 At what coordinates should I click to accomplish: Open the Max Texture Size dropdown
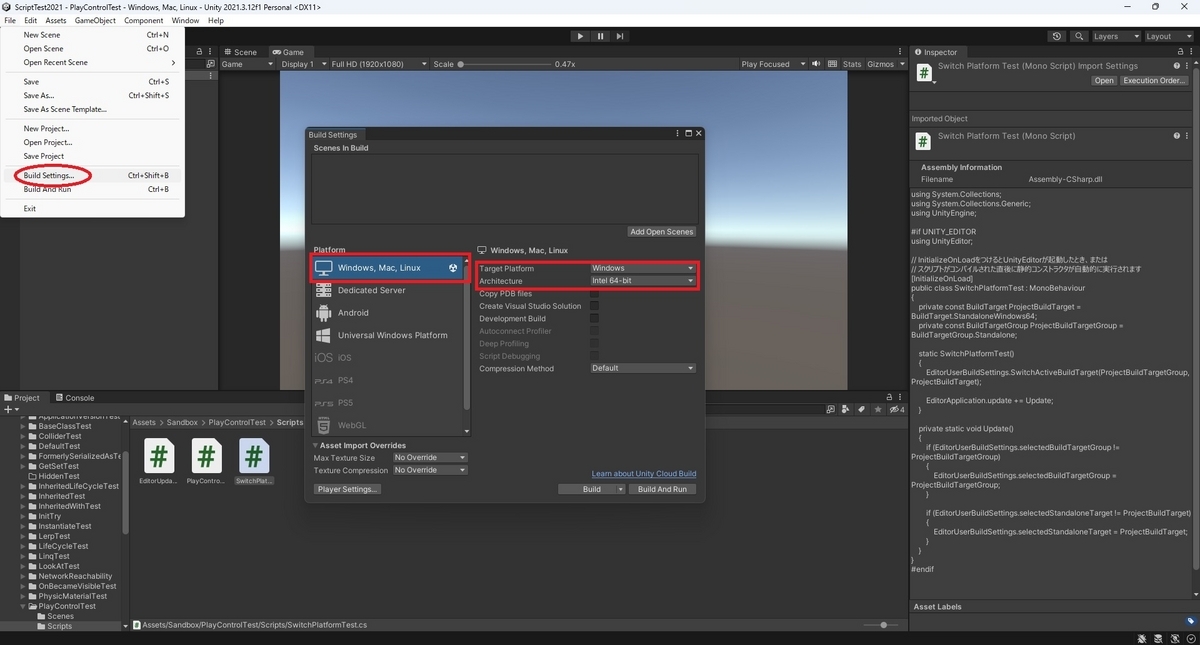tap(430, 458)
